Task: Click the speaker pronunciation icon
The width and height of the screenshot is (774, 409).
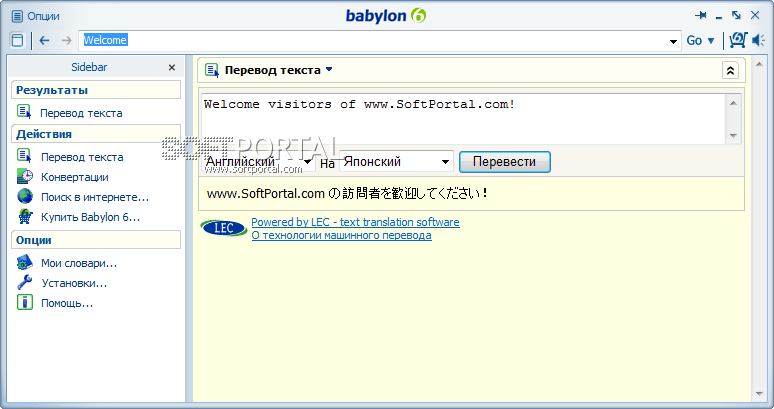Action: (758, 40)
